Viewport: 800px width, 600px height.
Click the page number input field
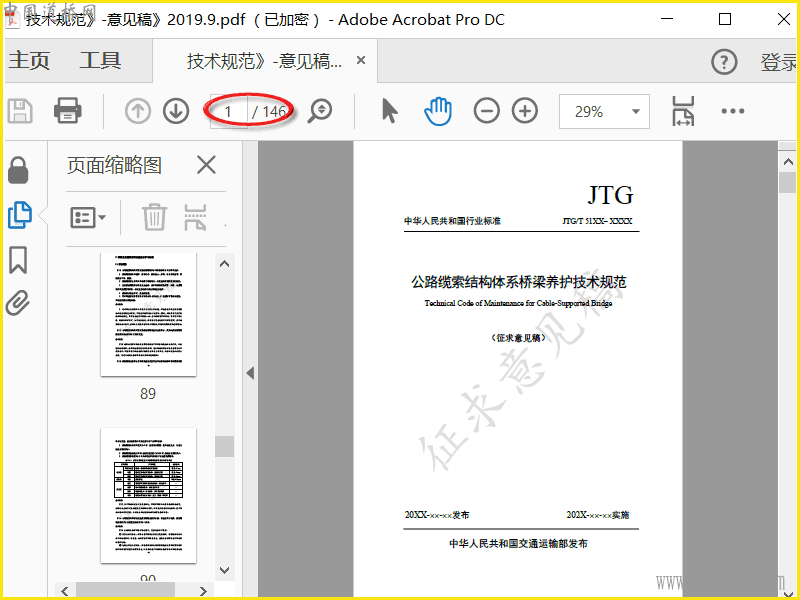point(229,111)
